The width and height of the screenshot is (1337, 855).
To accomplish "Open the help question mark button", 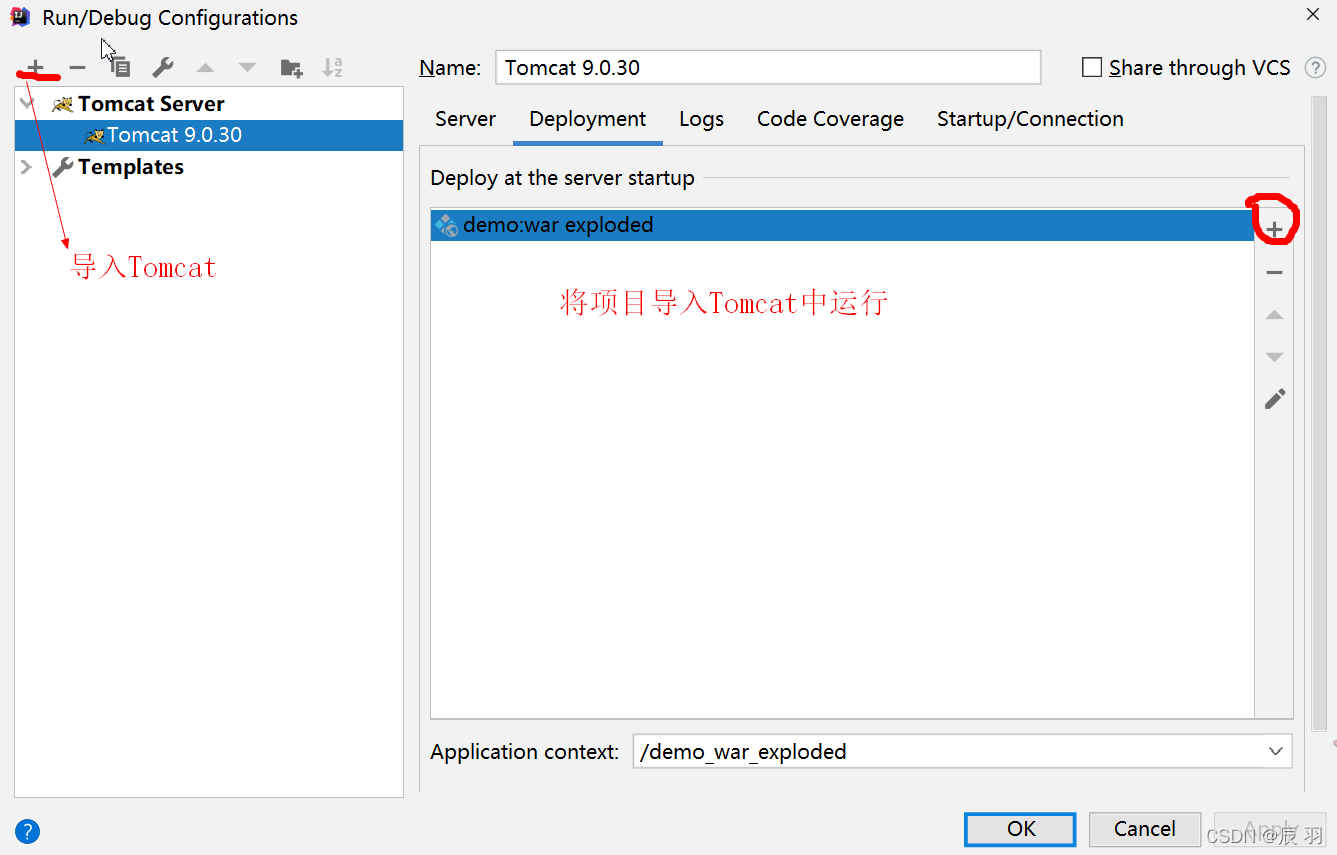I will (28, 831).
